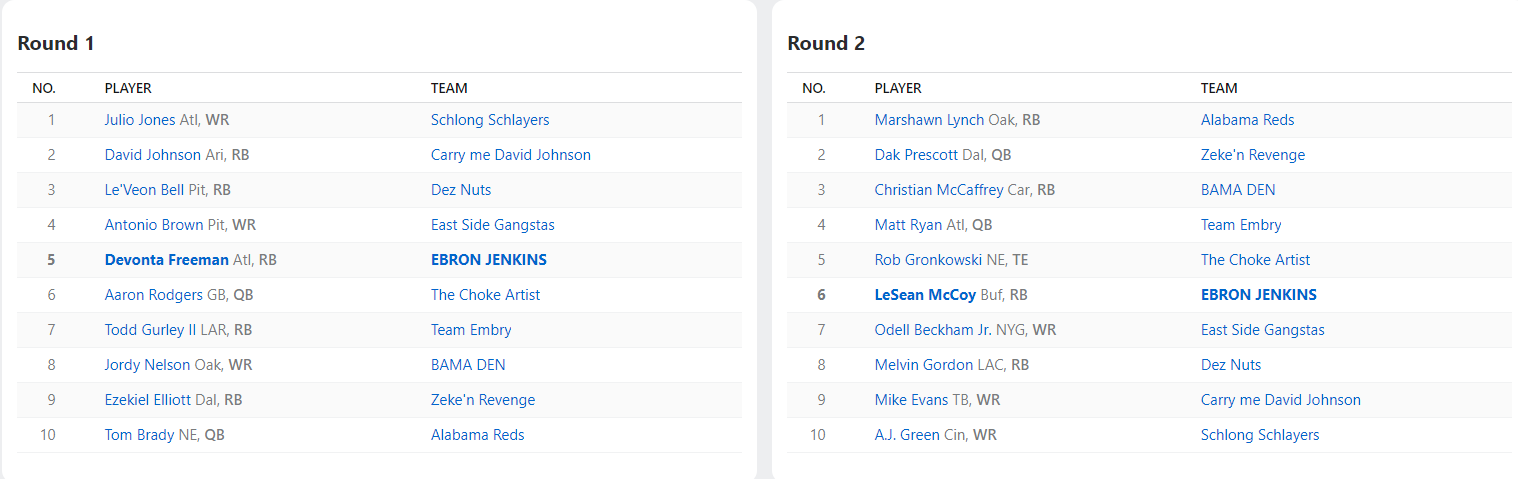Open LeSean McCoy player profile
Viewport: 1518px width, 479px height.
(x=925, y=295)
